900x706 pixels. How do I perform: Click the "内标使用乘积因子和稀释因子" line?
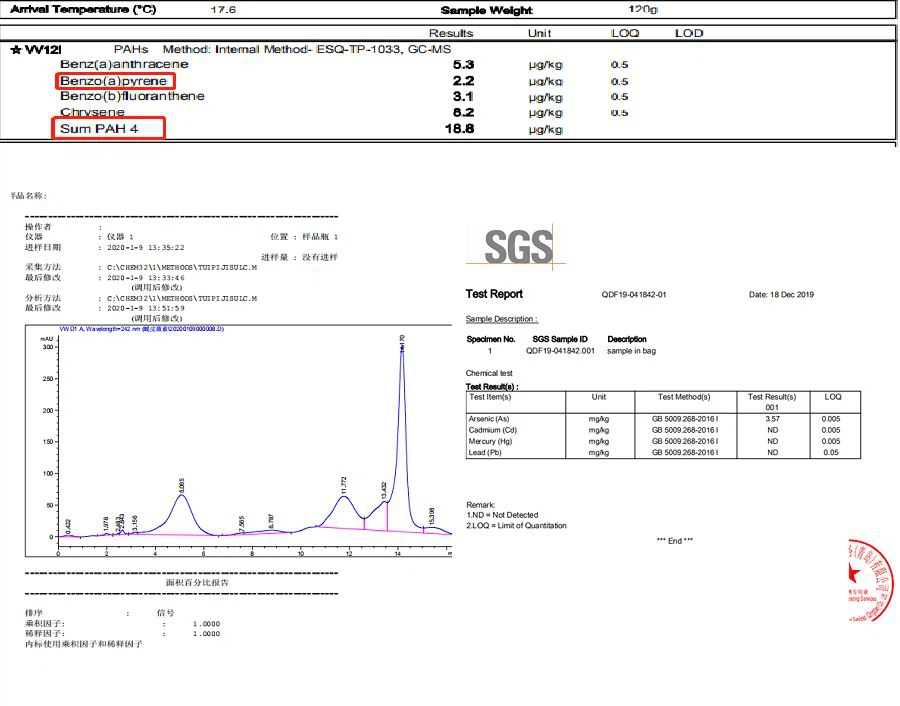click(83, 644)
